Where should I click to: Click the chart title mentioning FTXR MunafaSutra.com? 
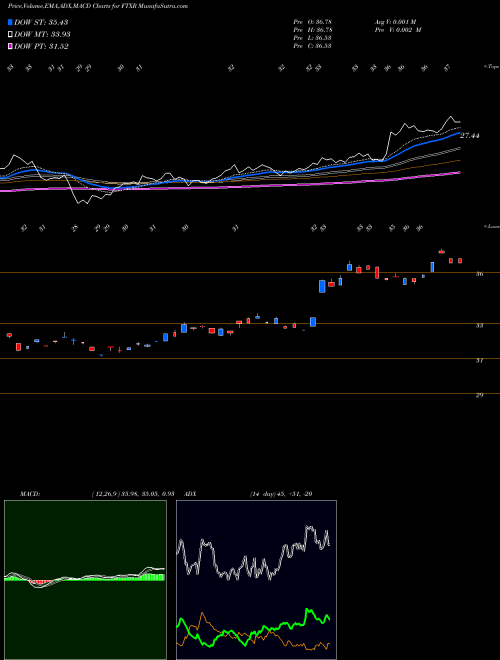[98, 6]
